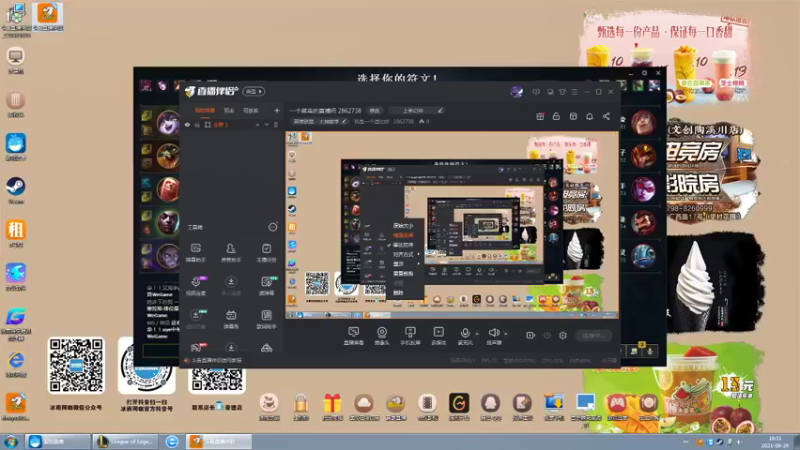Open the QQ penguin desktop shortcut

490,407
